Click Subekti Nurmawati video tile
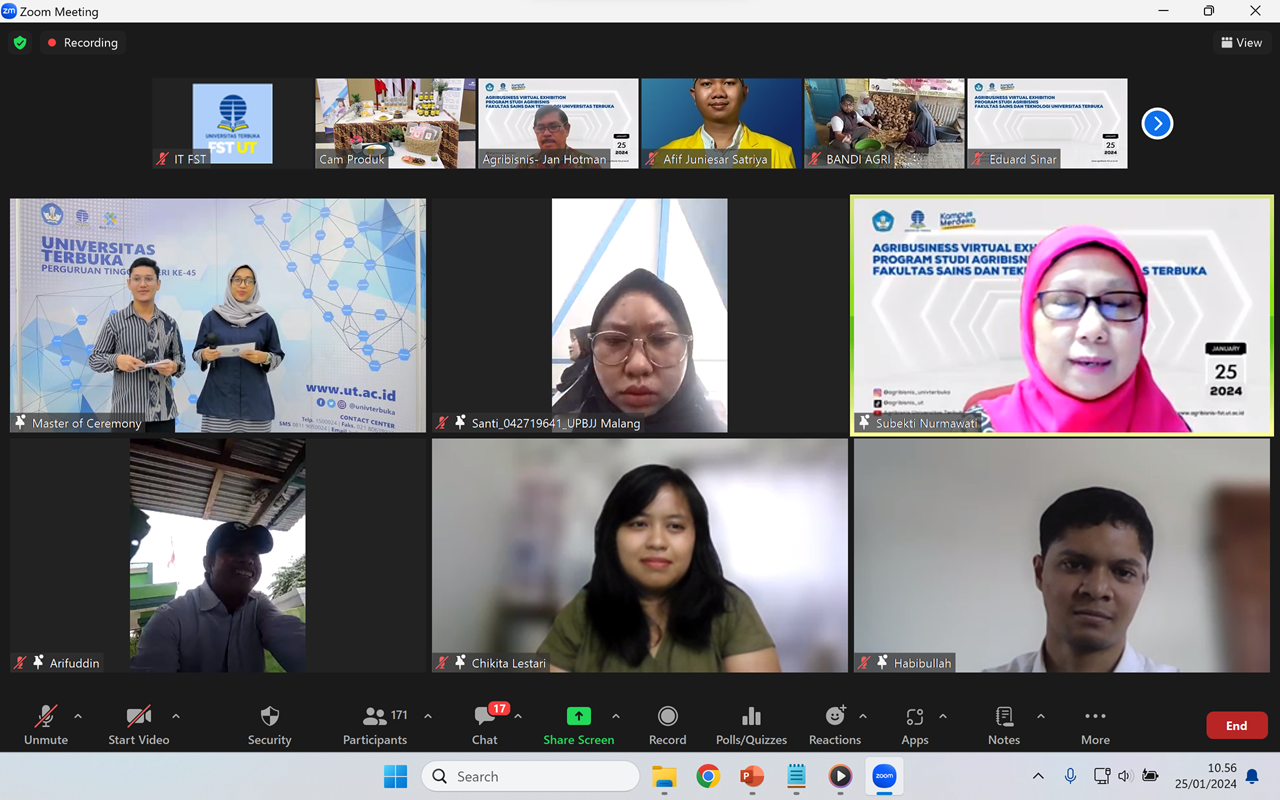1280x800 pixels. pyautogui.click(x=1062, y=315)
